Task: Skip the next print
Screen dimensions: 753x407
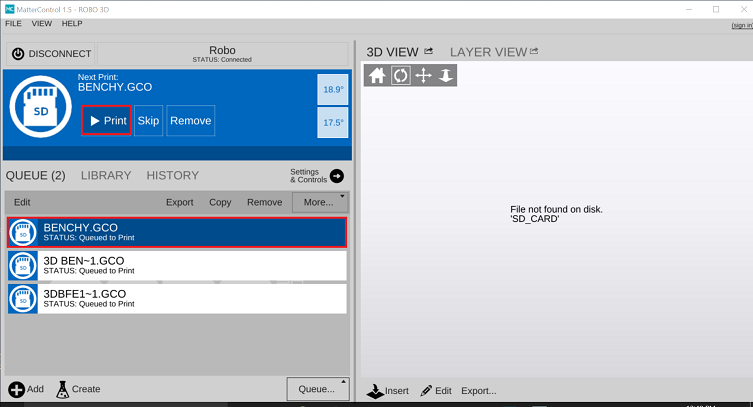Action: point(148,120)
